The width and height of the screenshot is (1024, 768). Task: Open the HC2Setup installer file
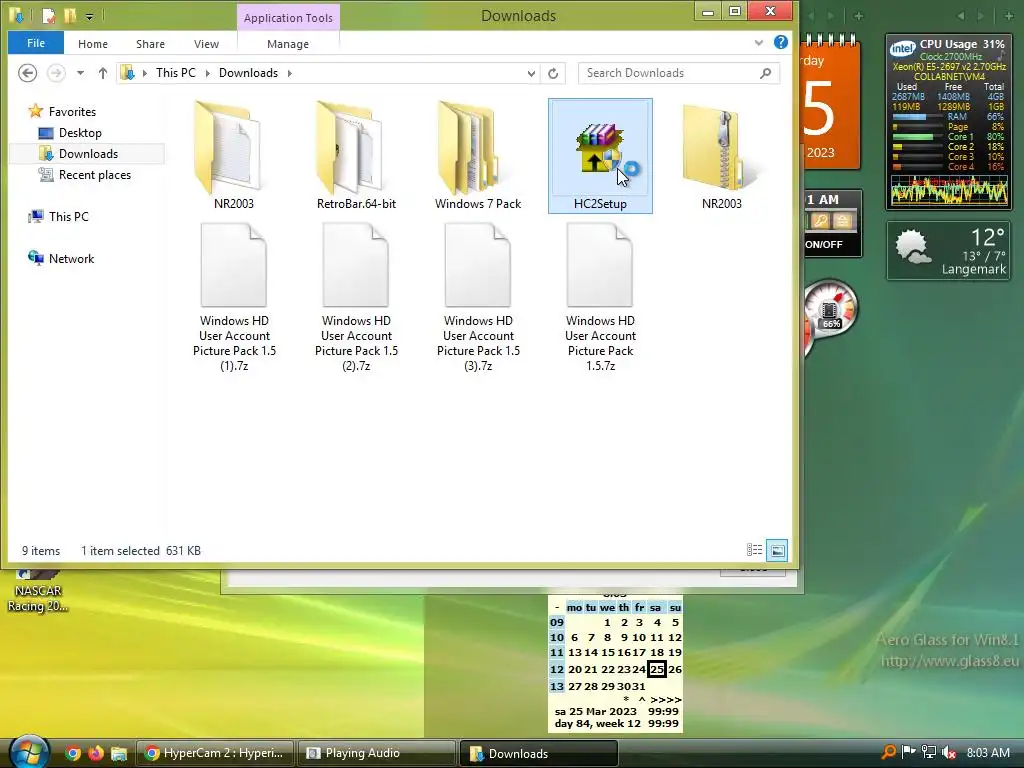(600, 155)
